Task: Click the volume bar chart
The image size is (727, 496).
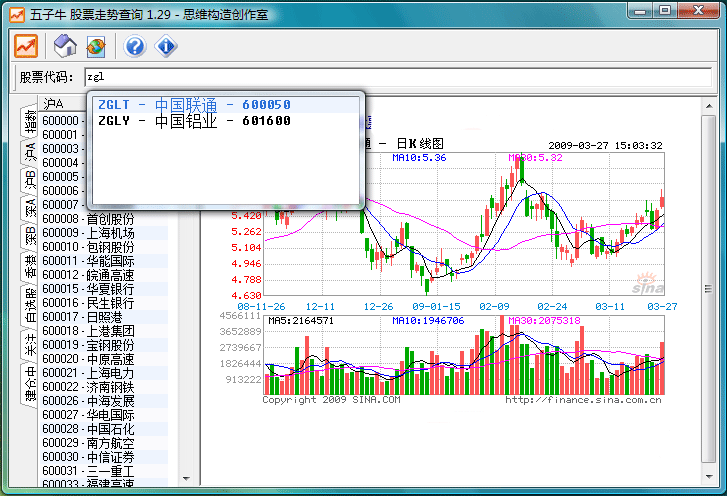Action: tap(464, 355)
